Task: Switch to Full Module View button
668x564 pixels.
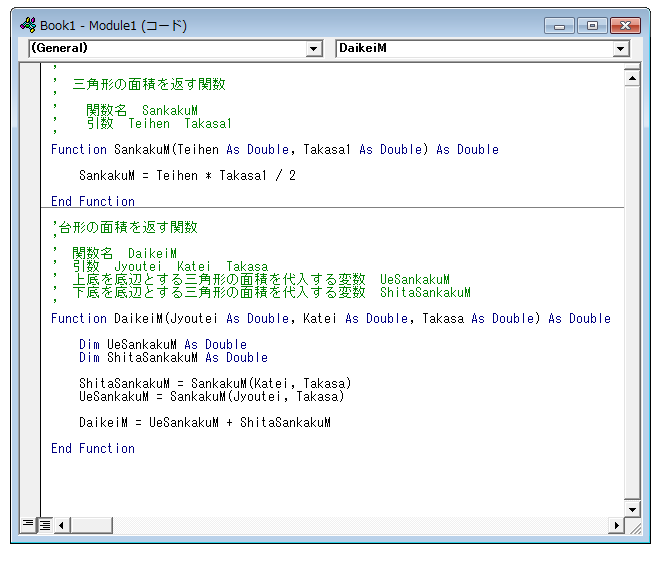Action: pyautogui.click(x=44, y=524)
